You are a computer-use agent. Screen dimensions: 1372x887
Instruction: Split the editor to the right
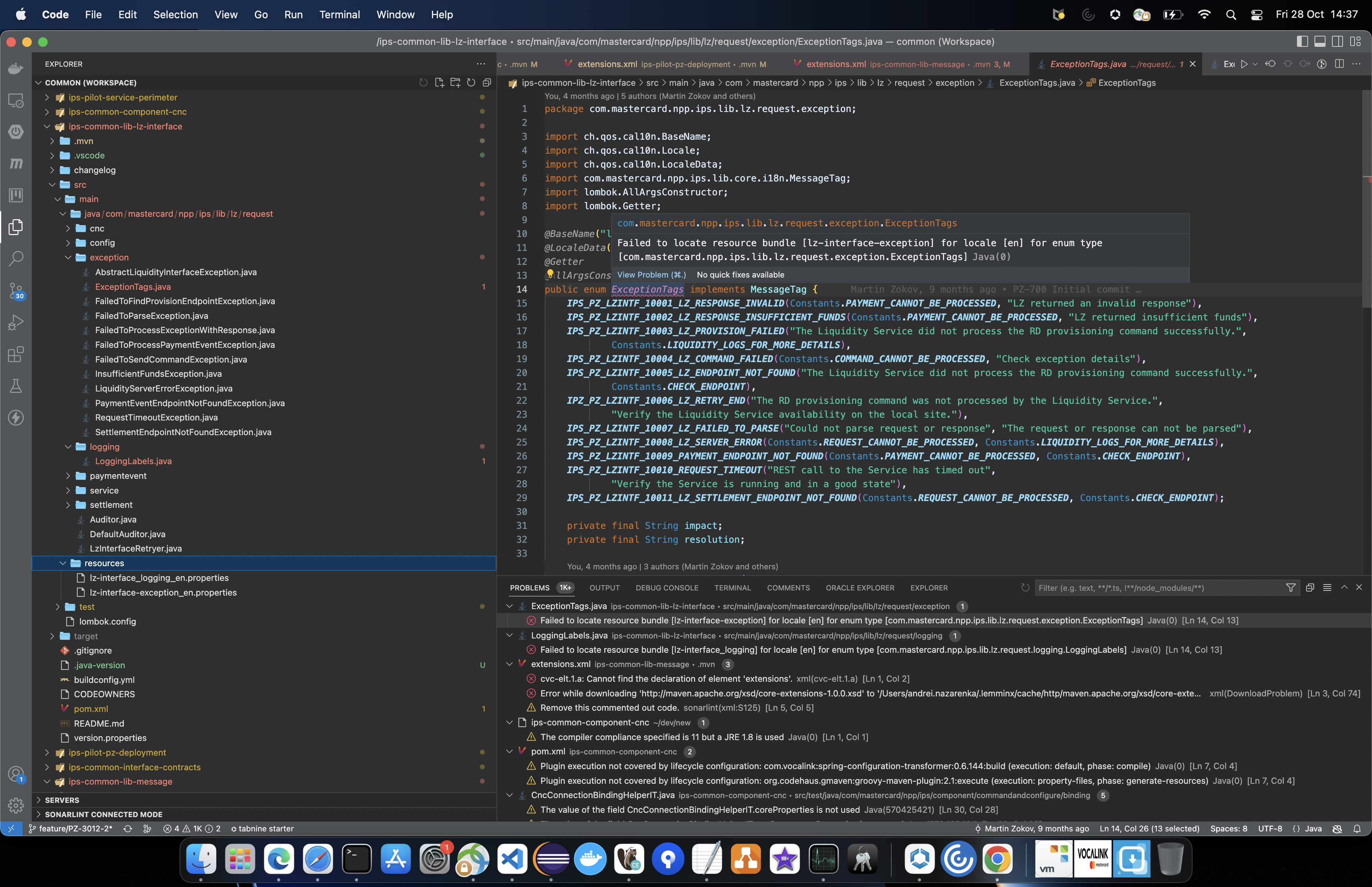(x=1339, y=64)
